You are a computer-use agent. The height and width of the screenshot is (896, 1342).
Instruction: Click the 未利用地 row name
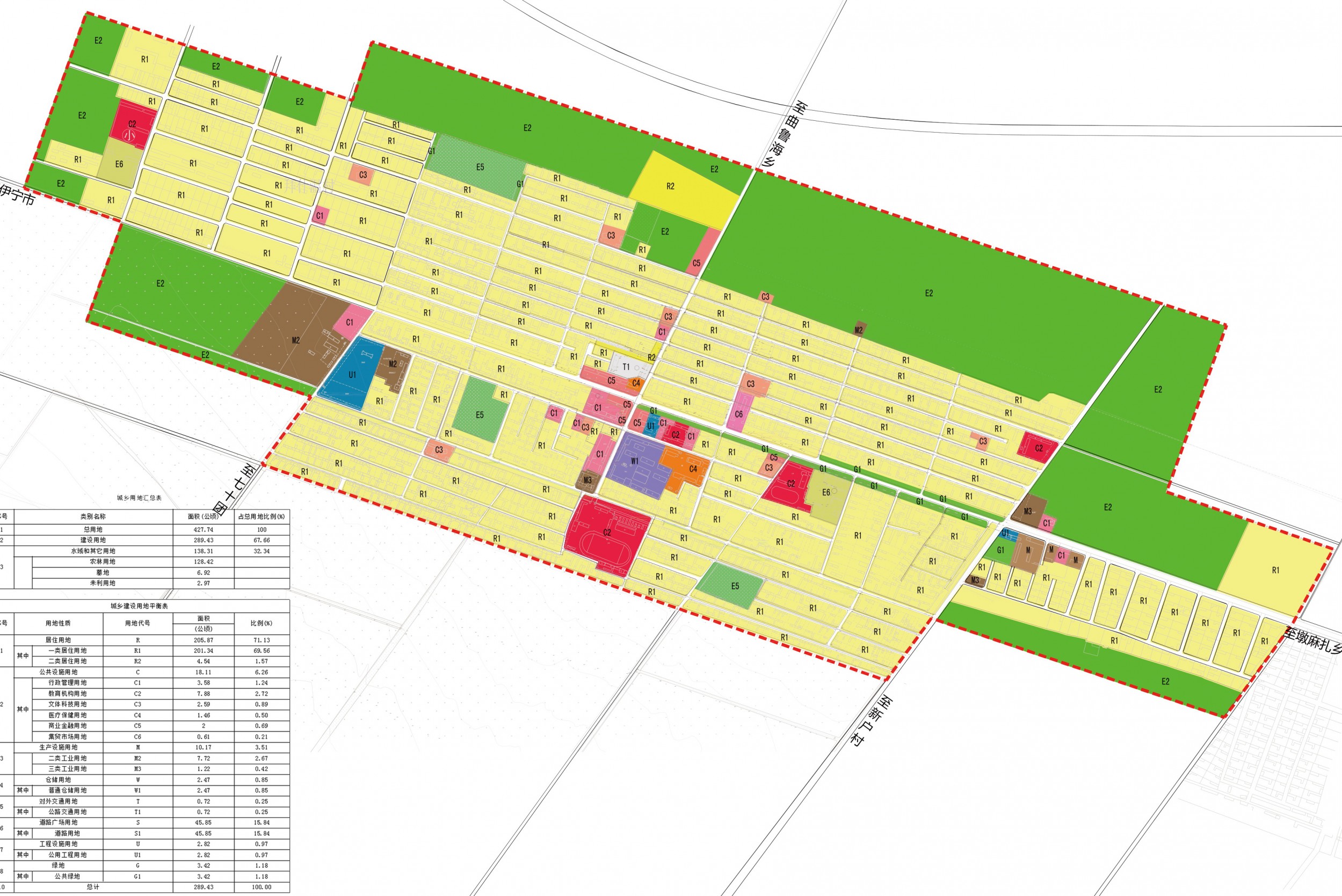[x=103, y=583]
